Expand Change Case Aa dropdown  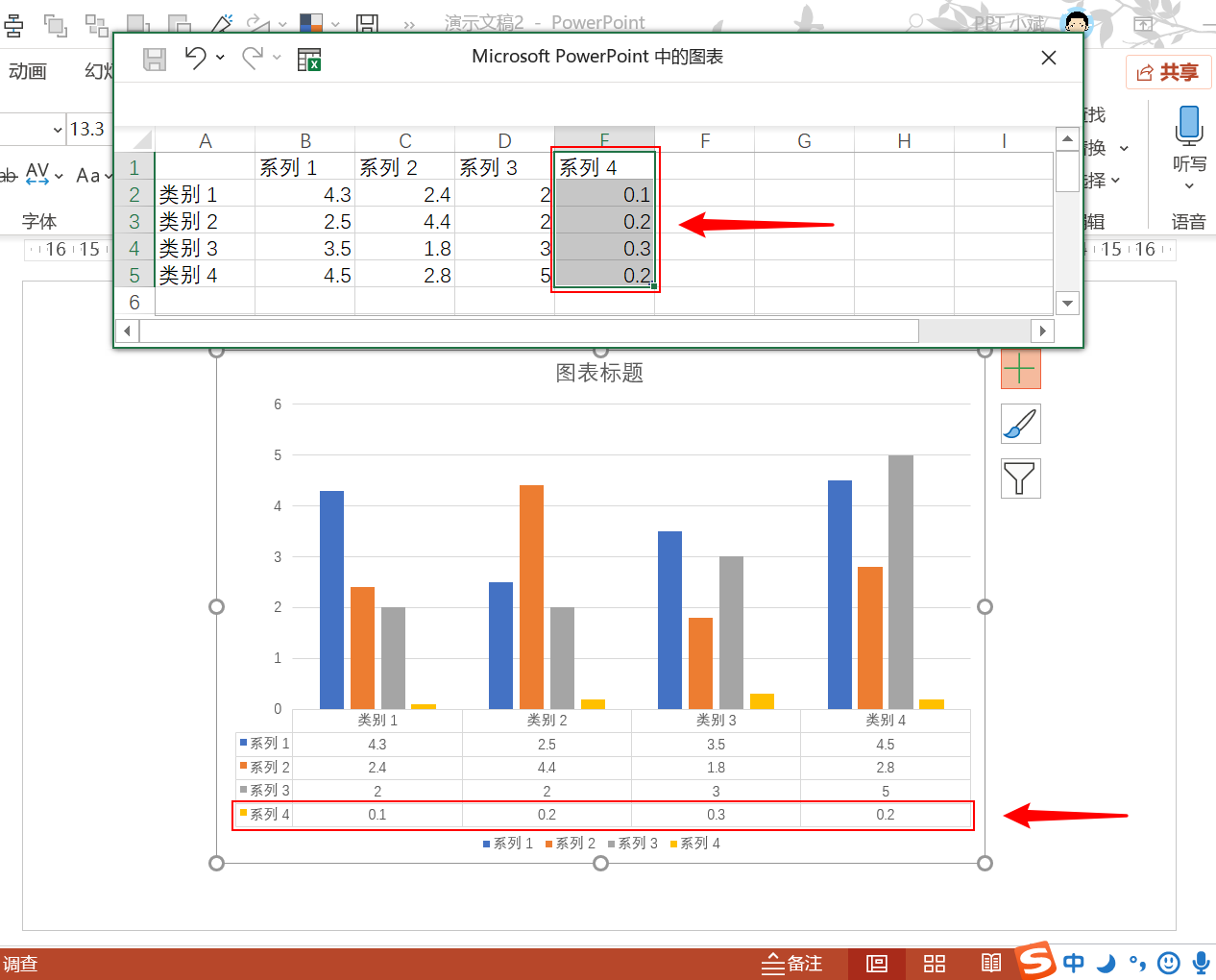click(x=109, y=176)
